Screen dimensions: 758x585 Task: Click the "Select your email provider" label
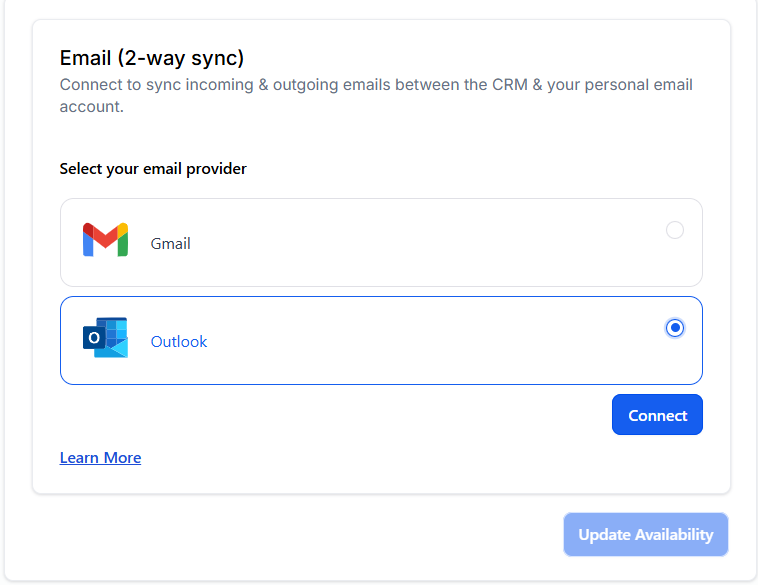[153, 169]
